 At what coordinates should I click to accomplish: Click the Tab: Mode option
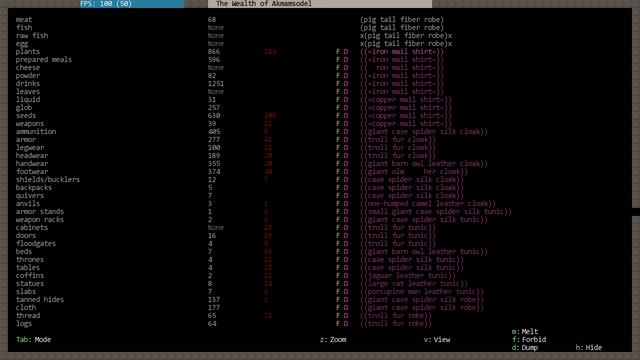[33, 340]
